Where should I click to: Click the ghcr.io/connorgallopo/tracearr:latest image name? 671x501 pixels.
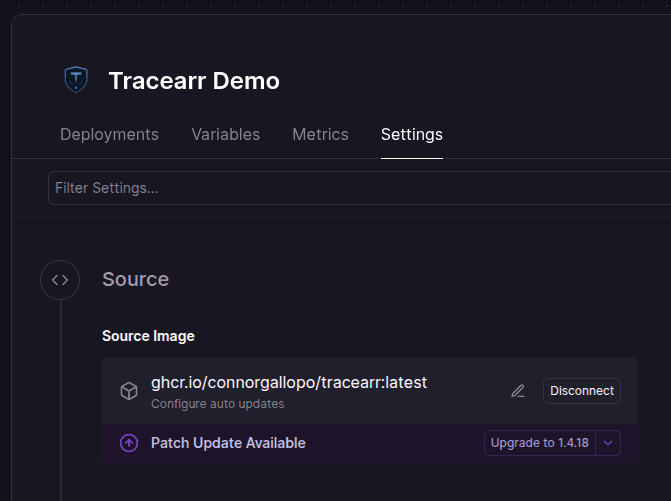(289, 382)
